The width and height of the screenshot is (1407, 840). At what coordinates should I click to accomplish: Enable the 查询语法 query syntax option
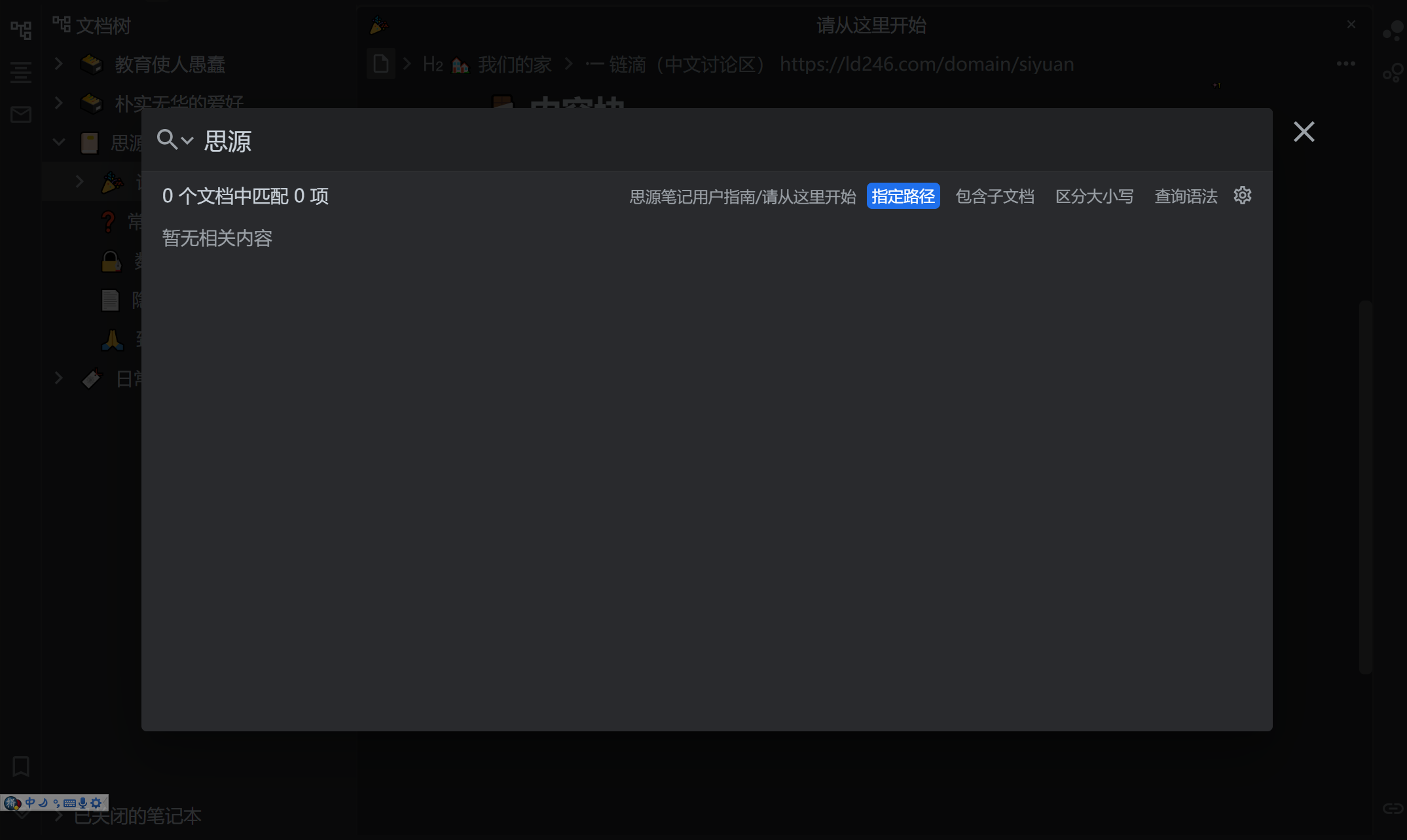click(1185, 196)
